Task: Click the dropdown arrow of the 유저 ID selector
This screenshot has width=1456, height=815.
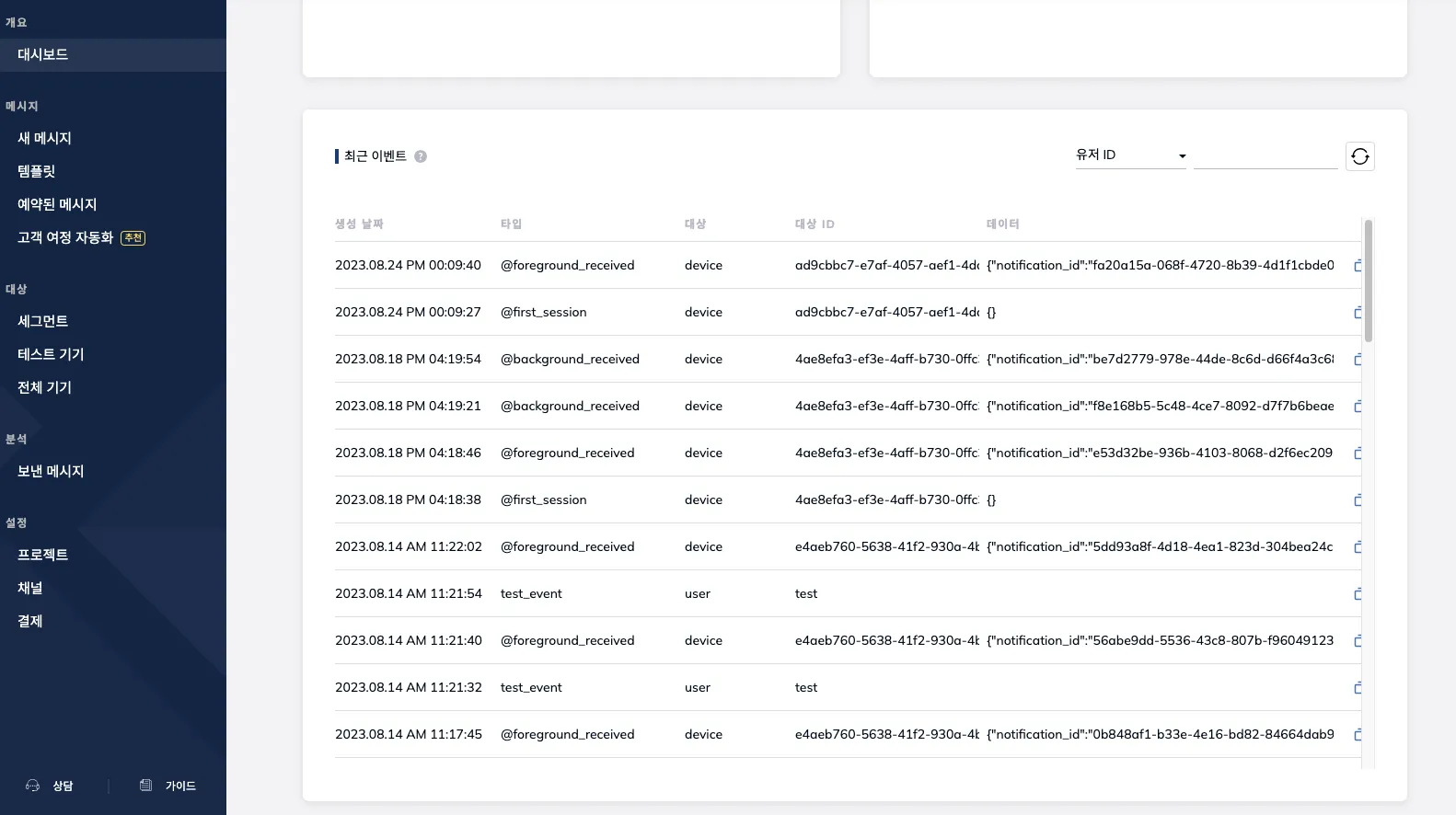Action: coord(1182,156)
